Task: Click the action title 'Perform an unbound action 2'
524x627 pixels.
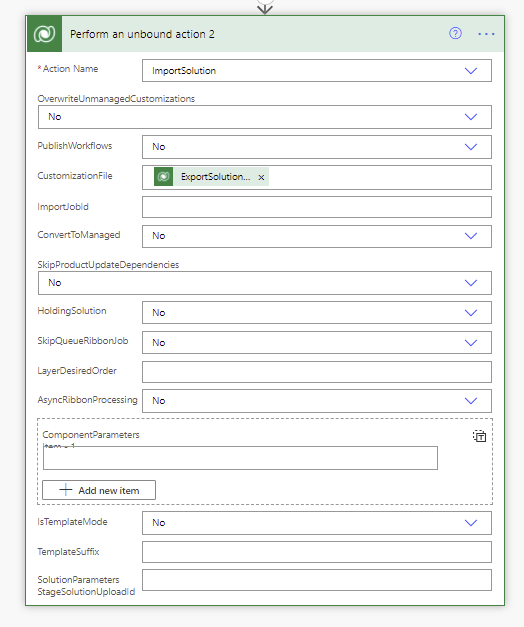Action: 142,34
